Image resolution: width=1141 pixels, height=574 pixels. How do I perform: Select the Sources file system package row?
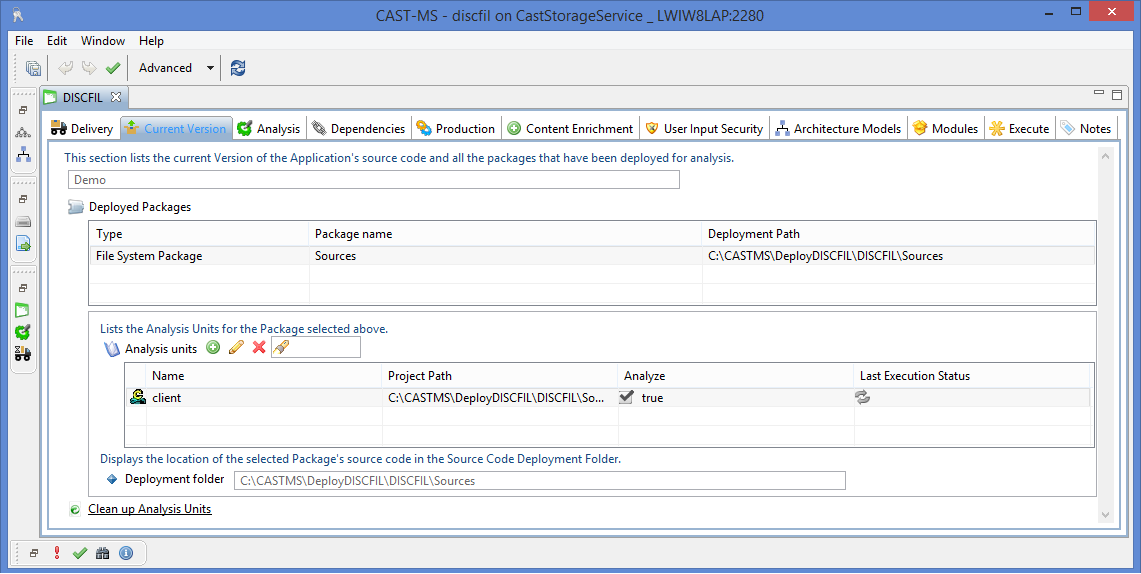coord(336,256)
